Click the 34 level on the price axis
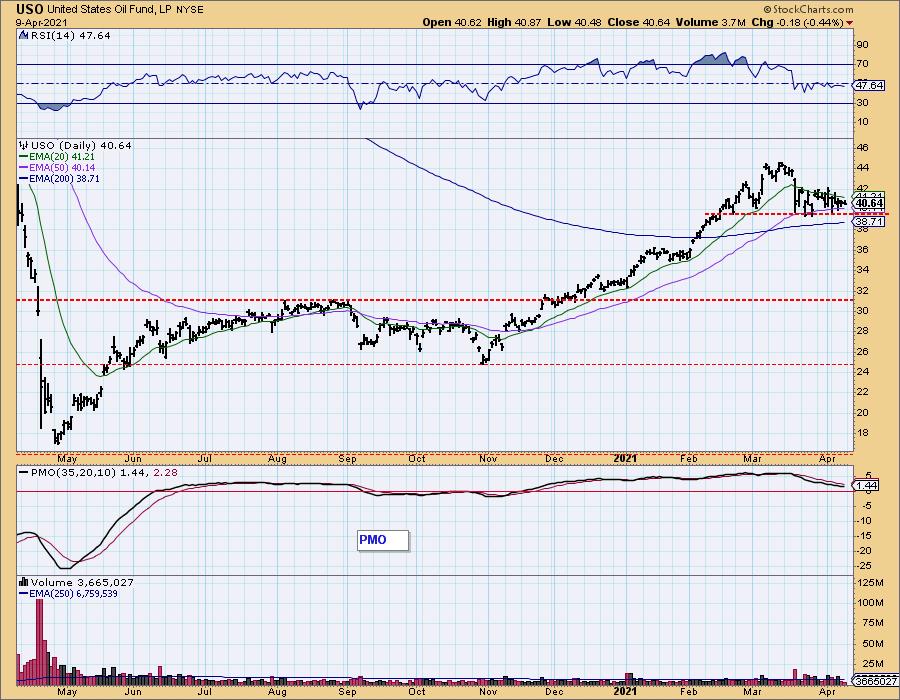The width and height of the screenshot is (900, 700). click(862, 270)
